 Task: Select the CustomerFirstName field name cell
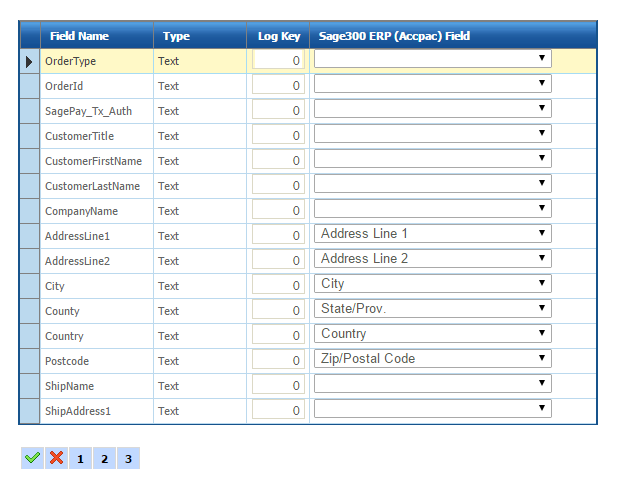coord(93,161)
